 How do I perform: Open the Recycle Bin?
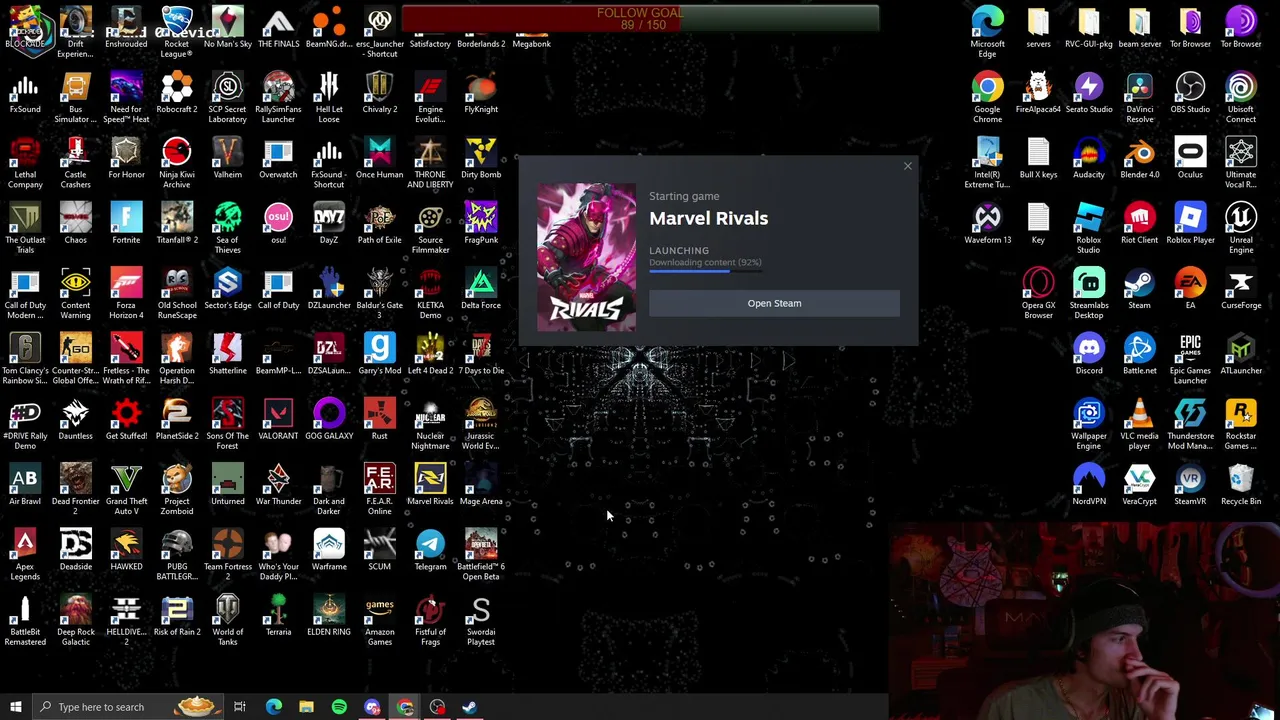(x=1241, y=485)
